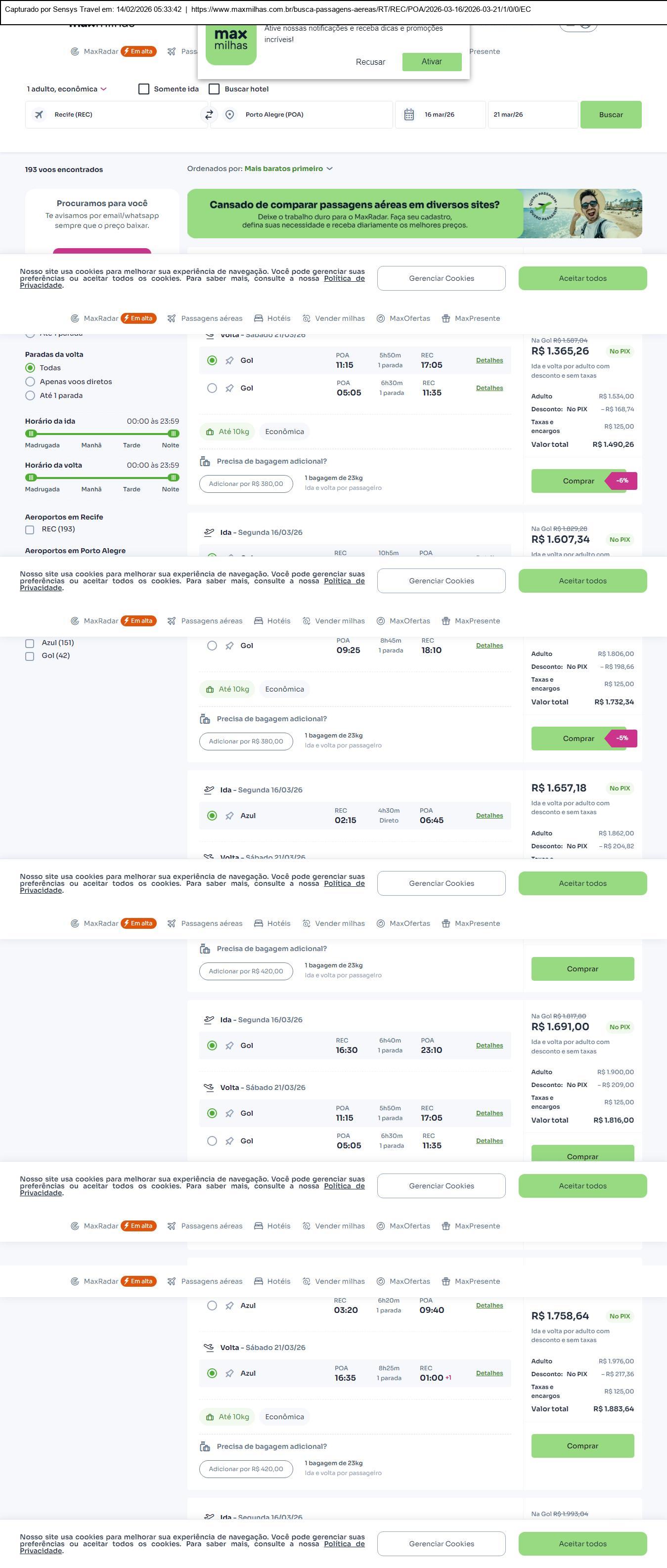The width and height of the screenshot is (667, 1568).
Task: Click the left handle of Horário da ida slider
Action: click(x=31, y=434)
